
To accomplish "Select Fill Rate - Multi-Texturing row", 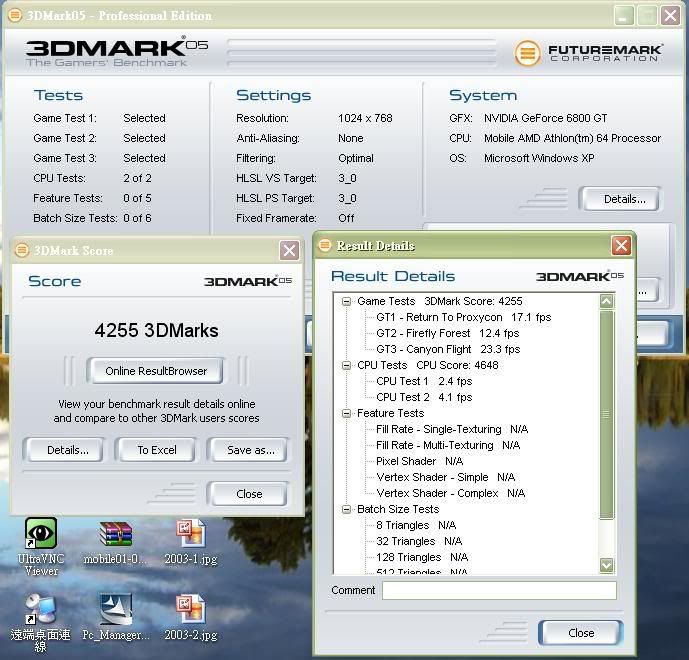I will point(448,445).
